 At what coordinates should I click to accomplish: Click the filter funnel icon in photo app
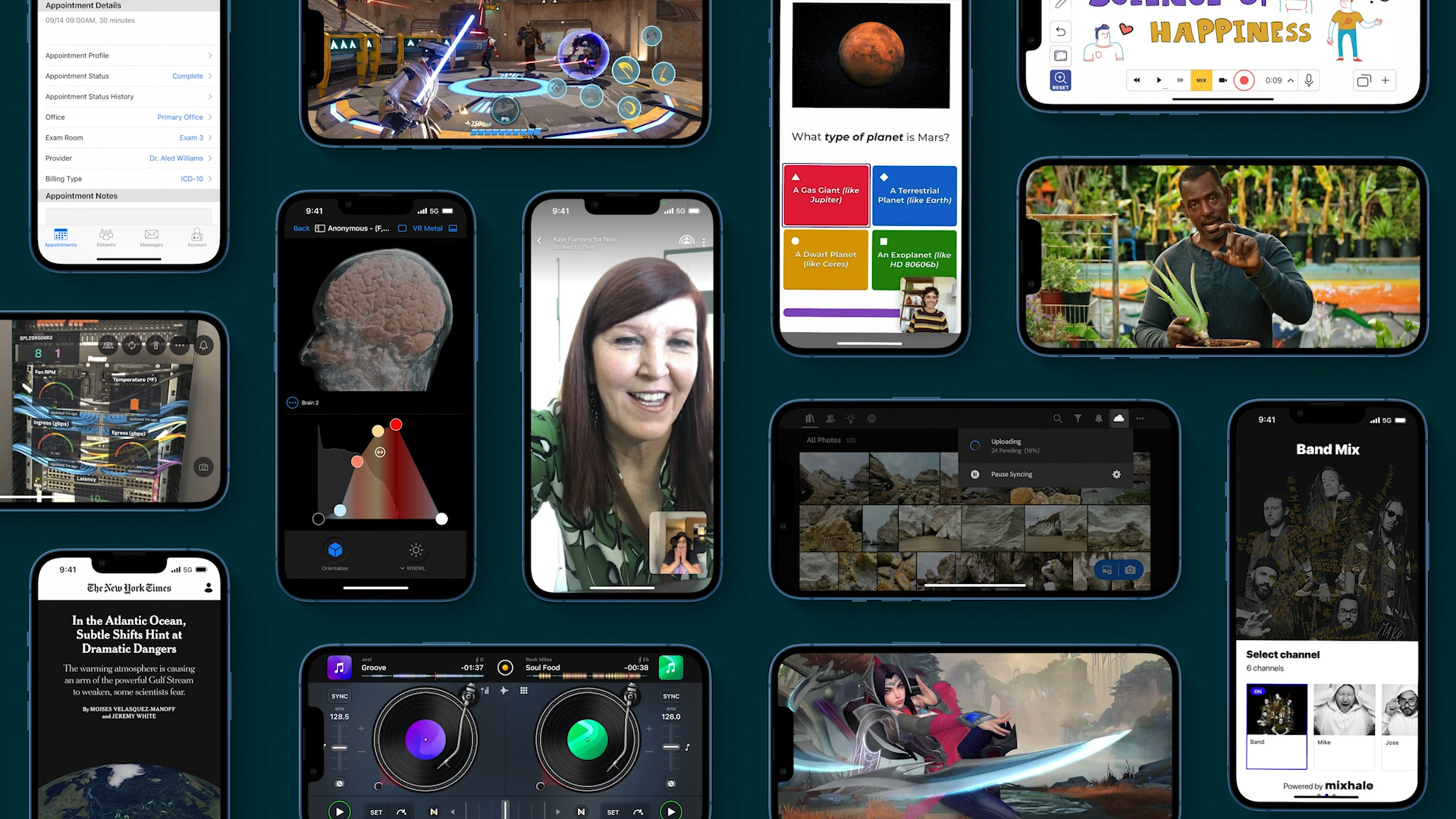(1078, 419)
